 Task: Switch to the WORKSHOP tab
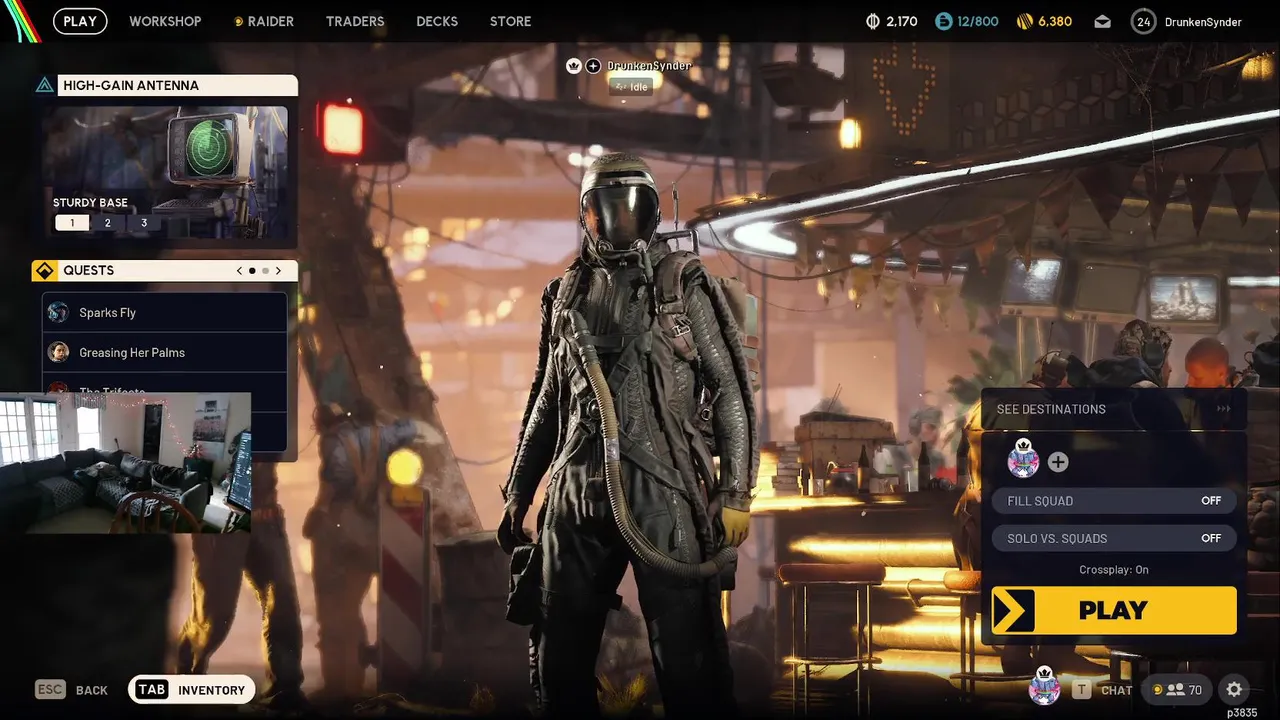(165, 21)
